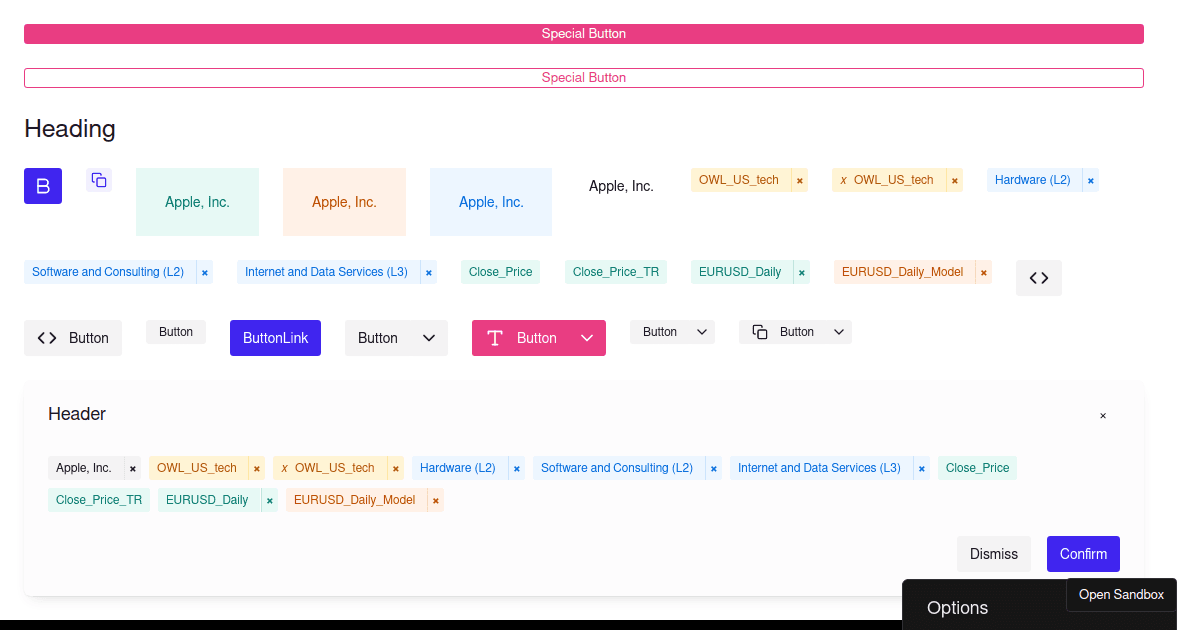Open the pink Button's chevron dropdown

click(587, 338)
